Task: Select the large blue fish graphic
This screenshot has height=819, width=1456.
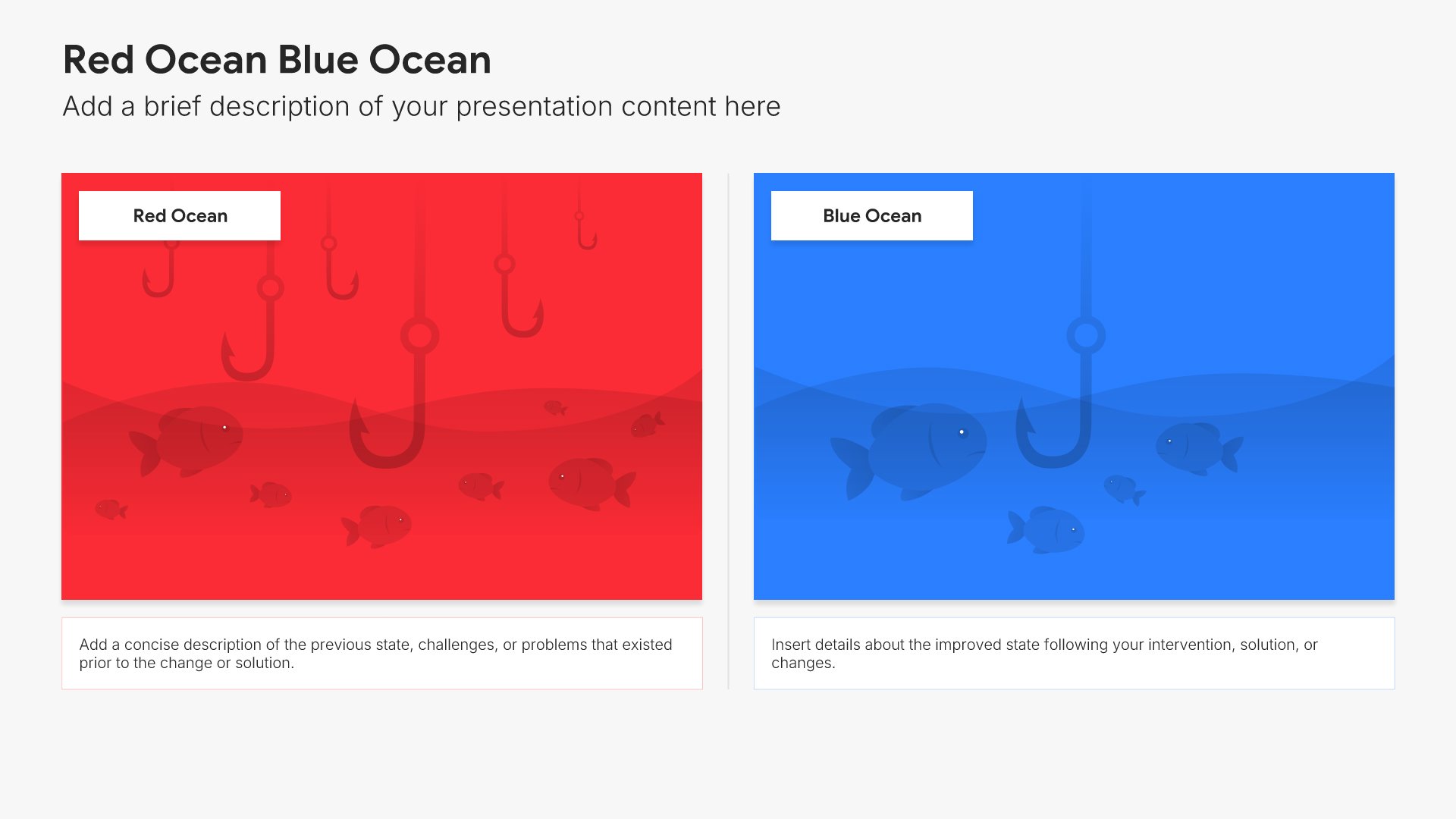Action: coord(908,452)
